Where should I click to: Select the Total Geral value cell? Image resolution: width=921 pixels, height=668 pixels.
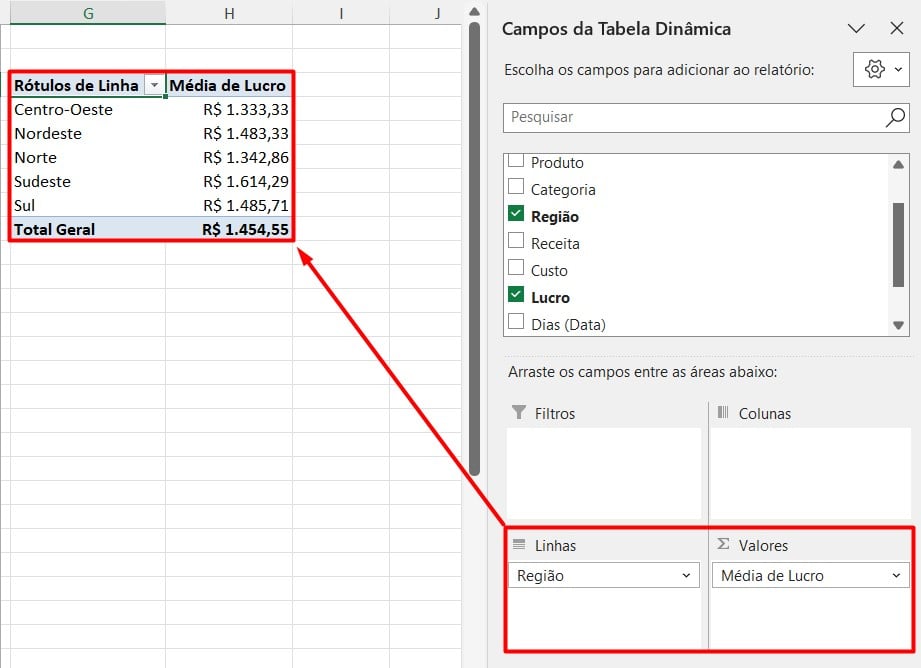pos(230,229)
